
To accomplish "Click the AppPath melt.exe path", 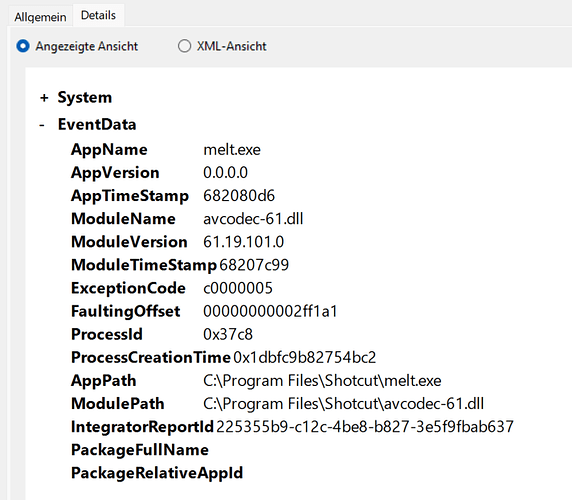I will click(x=322, y=381).
